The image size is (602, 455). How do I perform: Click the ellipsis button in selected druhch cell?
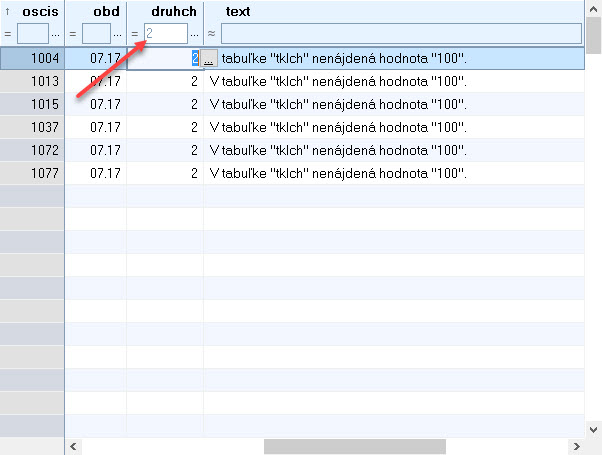208,59
